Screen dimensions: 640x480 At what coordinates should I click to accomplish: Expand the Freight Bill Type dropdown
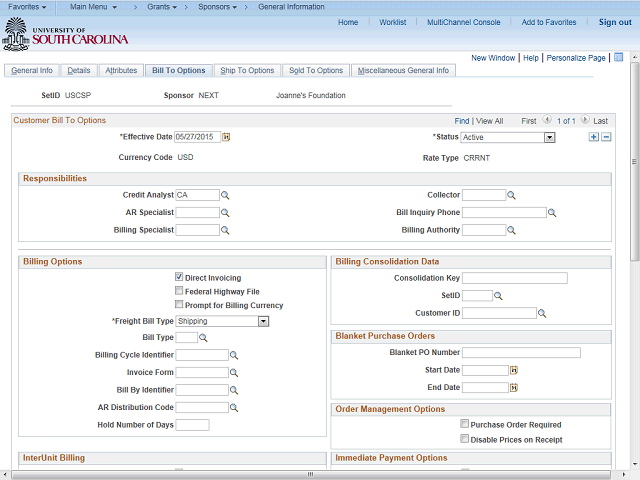pyautogui.click(x=263, y=322)
